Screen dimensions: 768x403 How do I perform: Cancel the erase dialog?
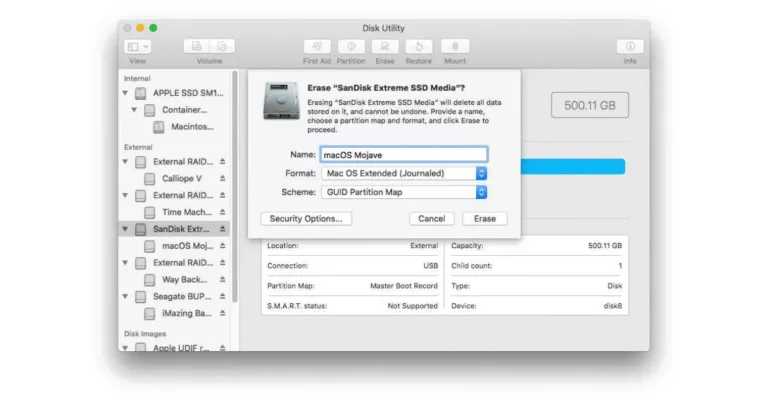(431, 218)
